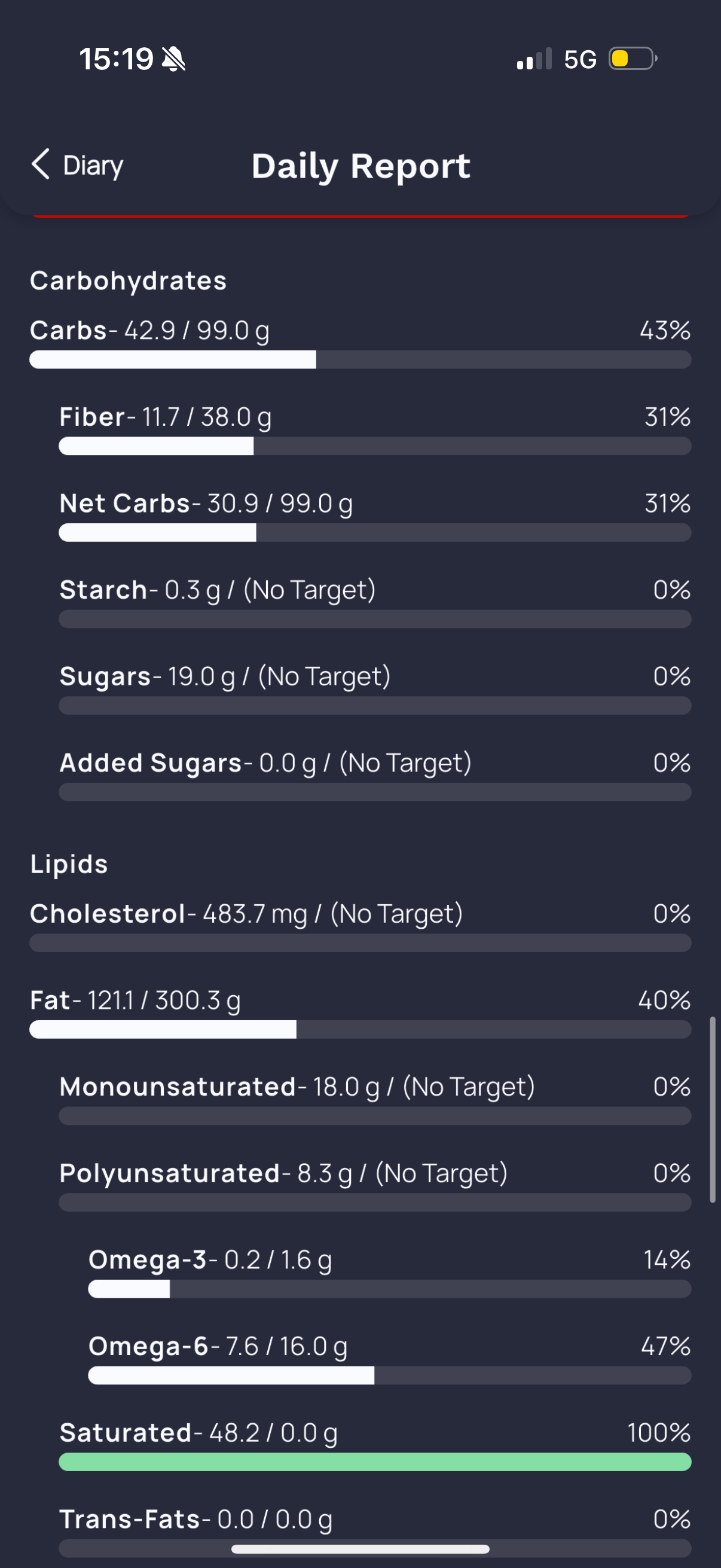Screen dimensions: 721x1568
Task: Tap the cellular signal bars icon
Action: 534,59
